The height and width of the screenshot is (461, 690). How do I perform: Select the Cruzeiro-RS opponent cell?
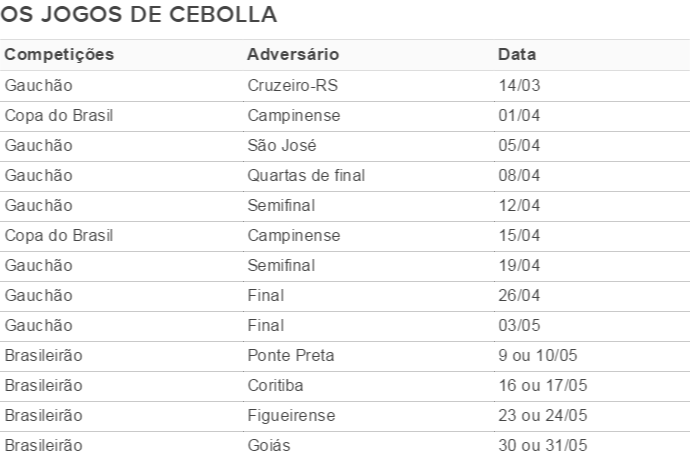tap(293, 85)
